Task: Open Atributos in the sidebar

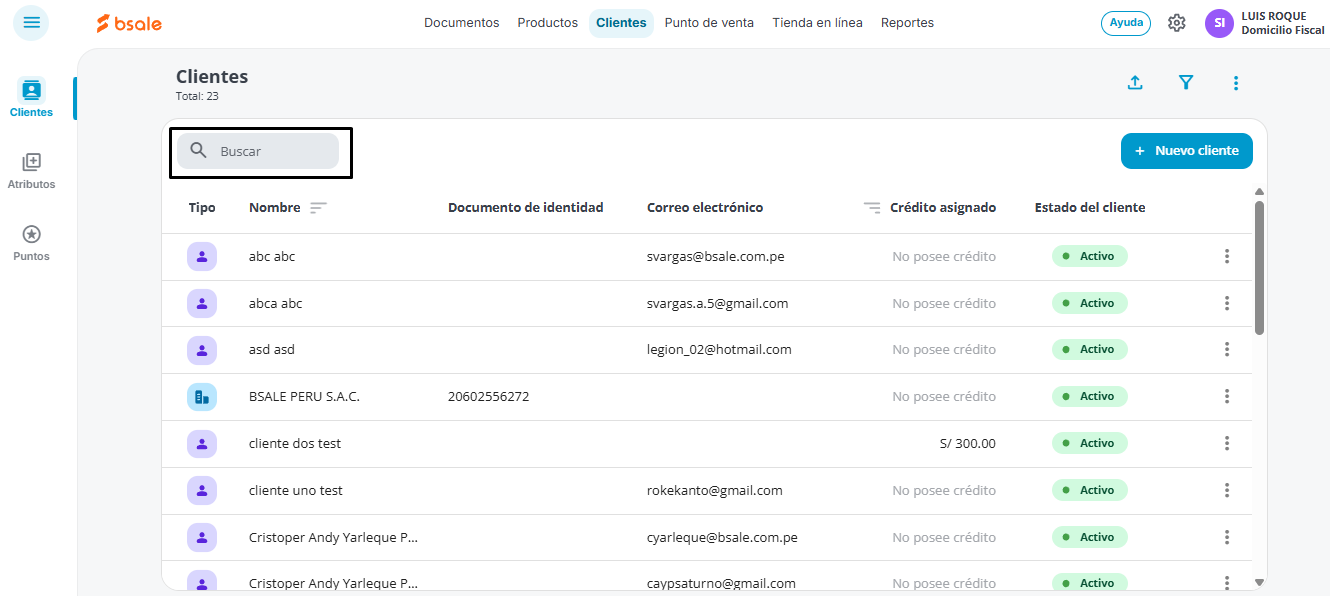Action: (31, 171)
